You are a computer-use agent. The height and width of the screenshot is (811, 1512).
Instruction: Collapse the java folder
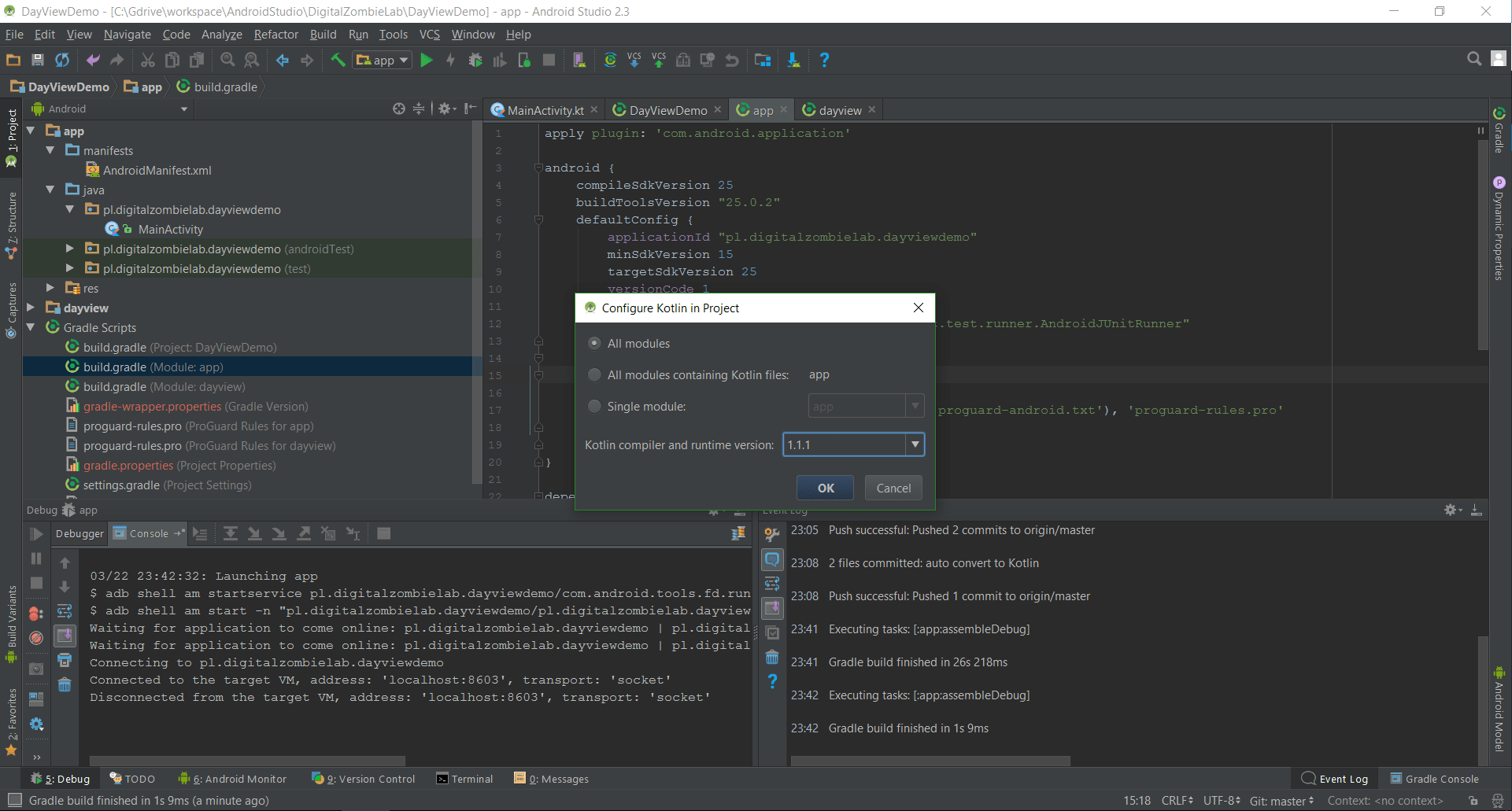pos(50,190)
